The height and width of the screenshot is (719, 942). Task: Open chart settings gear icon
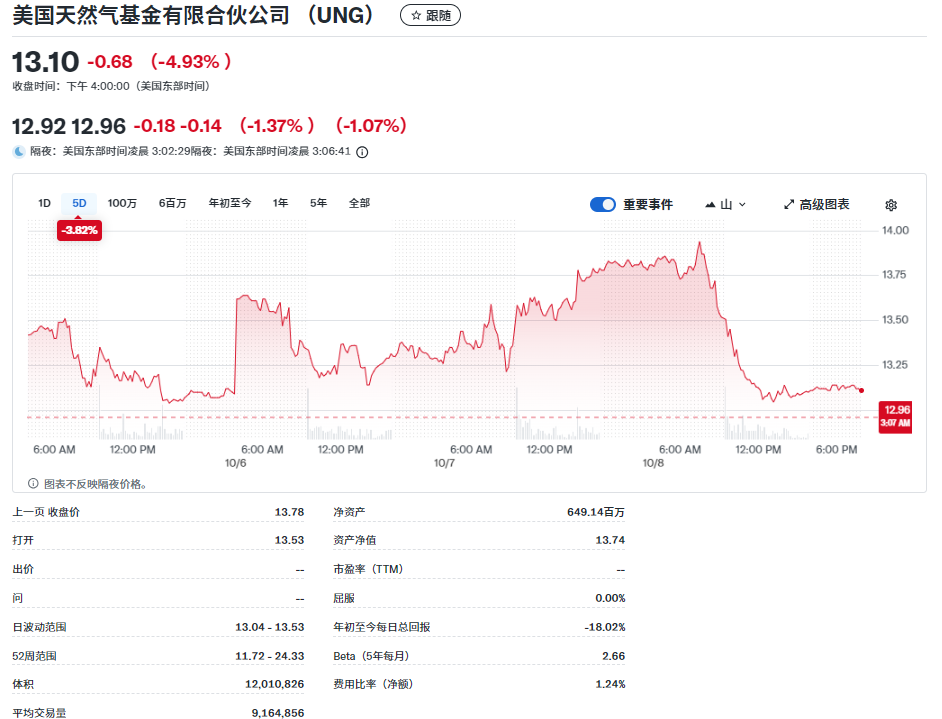pyautogui.click(x=891, y=205)
